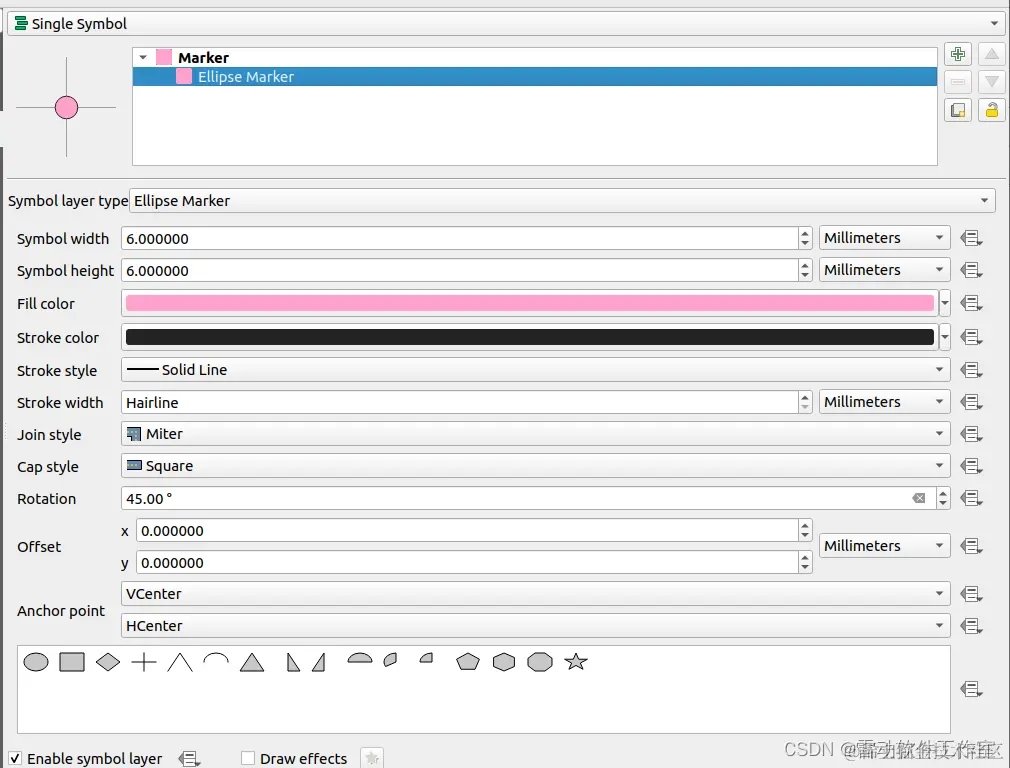Open the Cap style Square dropdown

click(536, 466)
